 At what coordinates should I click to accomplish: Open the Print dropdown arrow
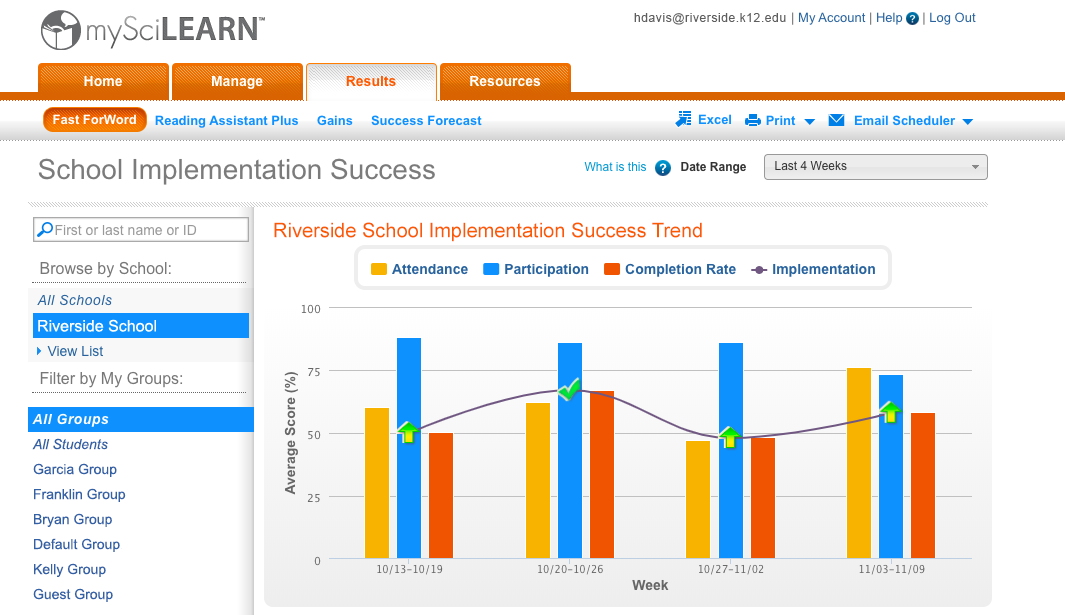click(x=809, y=122)
